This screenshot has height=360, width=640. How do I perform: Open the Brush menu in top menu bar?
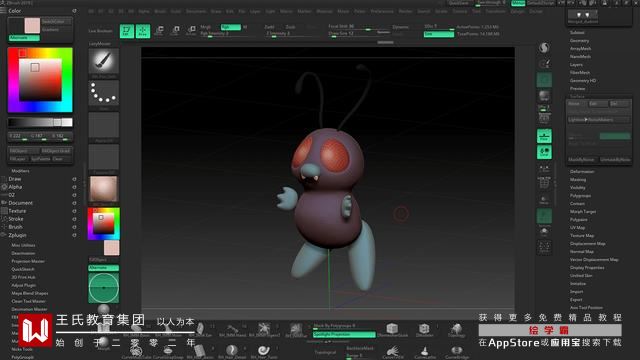point(160,11)
